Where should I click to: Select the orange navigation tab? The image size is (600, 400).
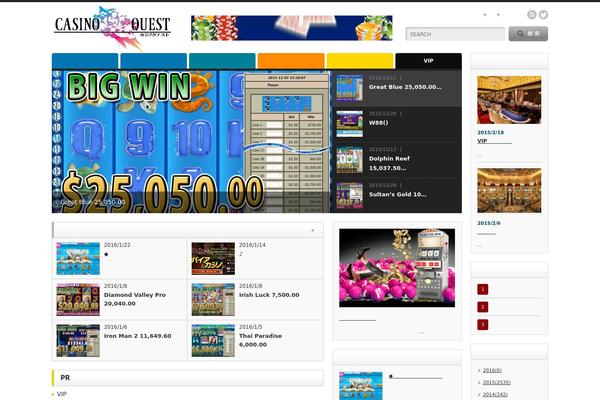[291, 61]
